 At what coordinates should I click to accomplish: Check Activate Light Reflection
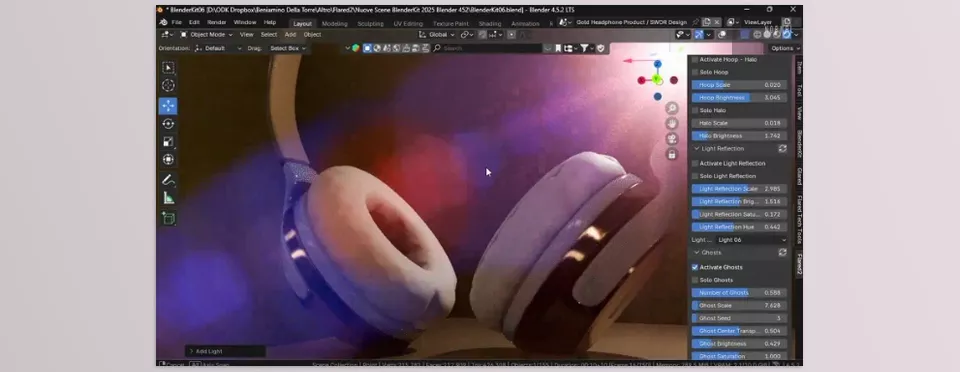[695, 164]
